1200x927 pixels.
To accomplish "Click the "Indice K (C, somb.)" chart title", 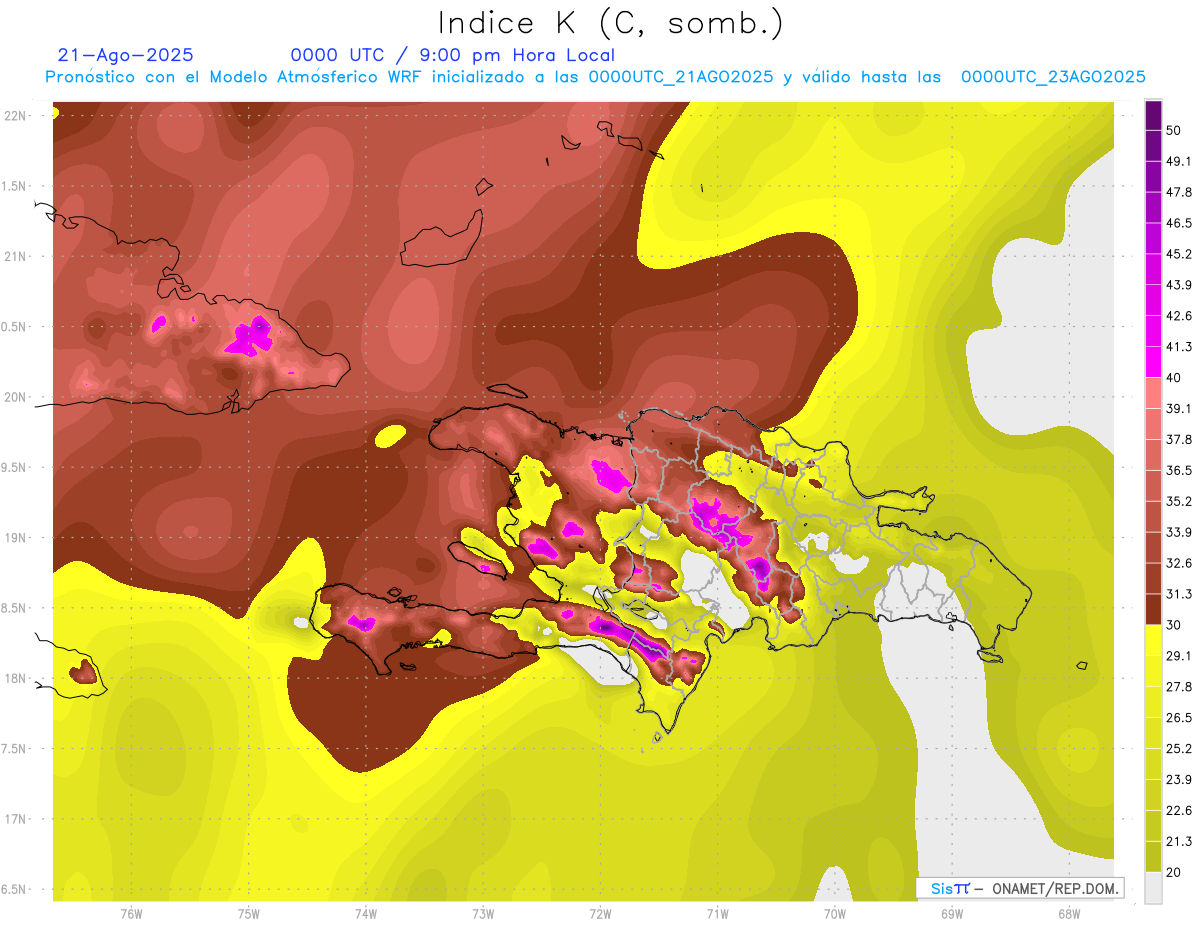I will 610,23.
